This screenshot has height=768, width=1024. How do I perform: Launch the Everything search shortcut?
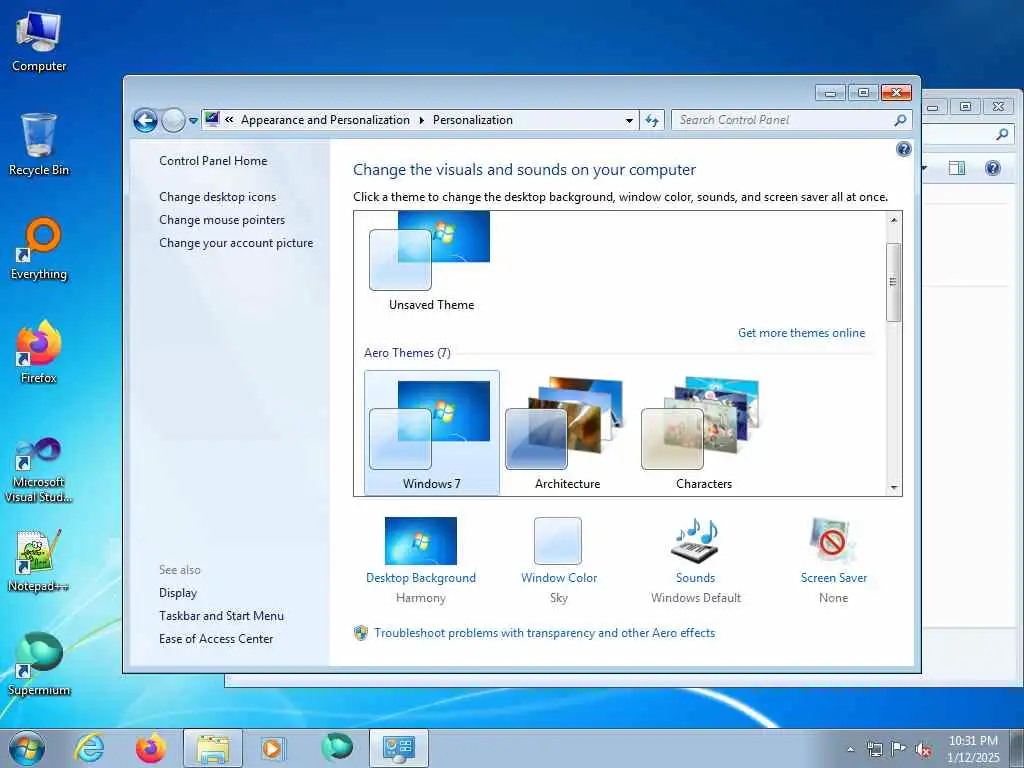39,249
